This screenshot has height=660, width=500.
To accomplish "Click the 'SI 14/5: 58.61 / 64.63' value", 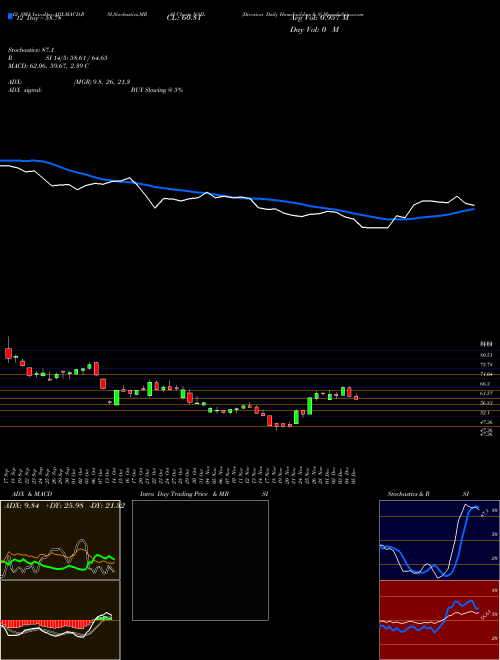I will tap(77, 58).
